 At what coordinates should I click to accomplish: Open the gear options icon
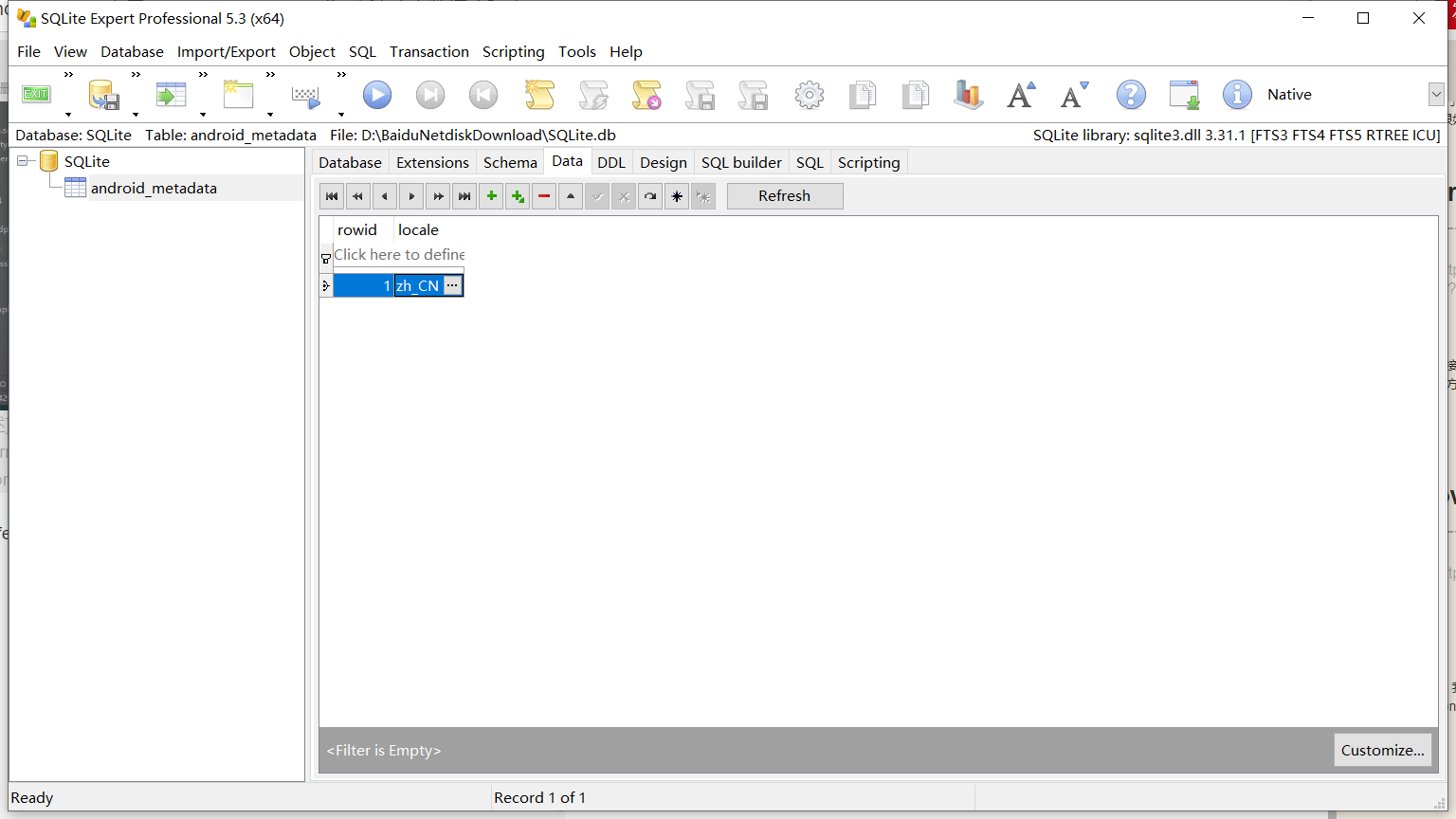click(810, 95)
